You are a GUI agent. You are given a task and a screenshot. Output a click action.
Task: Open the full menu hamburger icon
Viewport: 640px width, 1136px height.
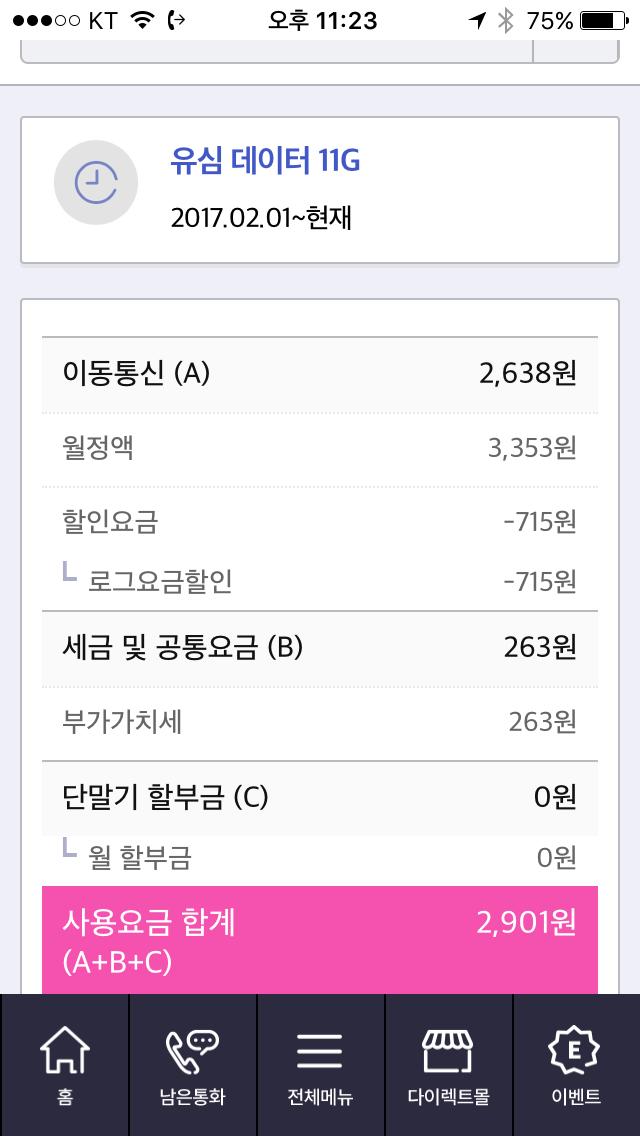coord(320,1051)
